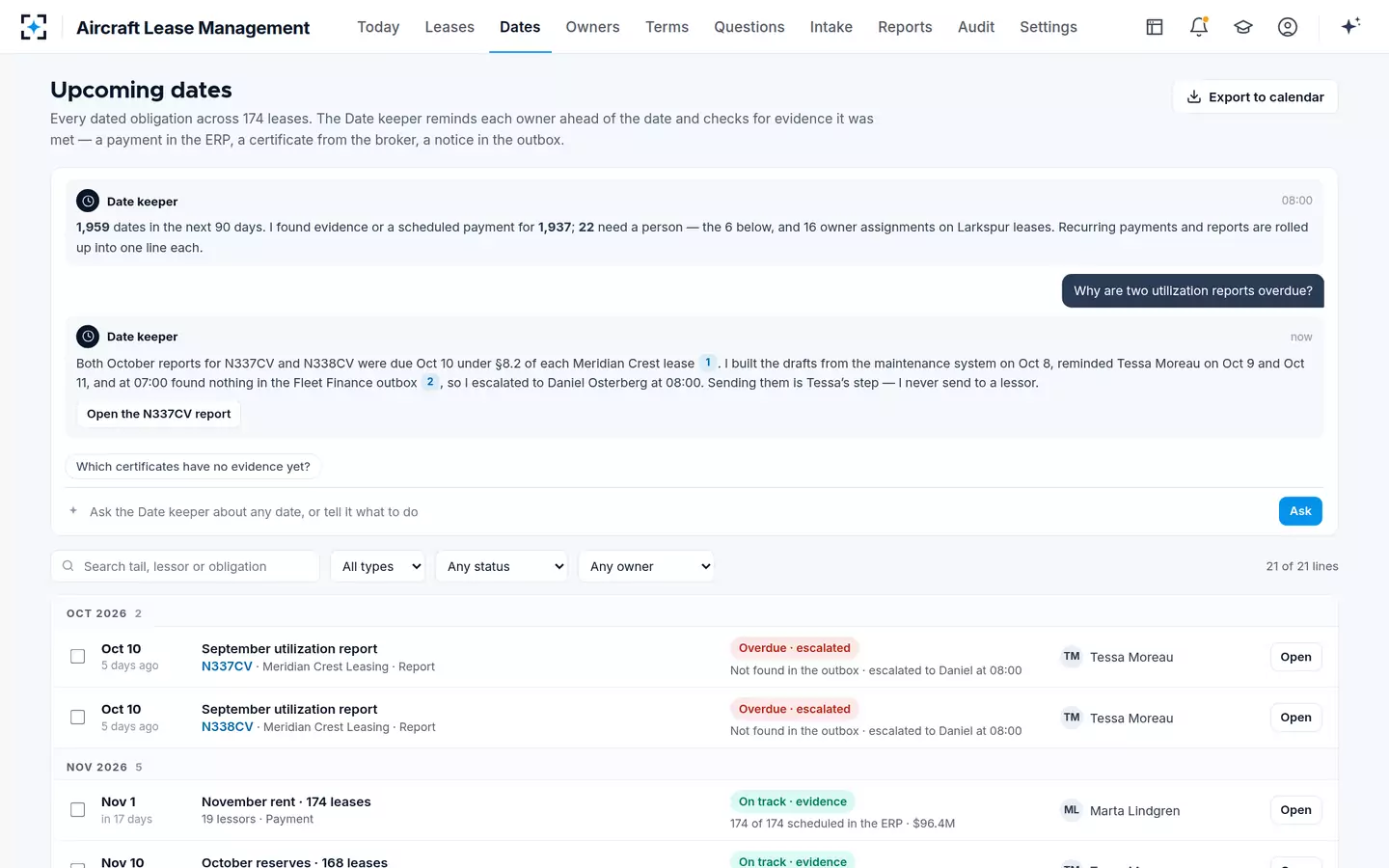This screenshot has height=868, width=1389.
Task: Click the On track evidence badge for November rent
Action: pos(793,801)
